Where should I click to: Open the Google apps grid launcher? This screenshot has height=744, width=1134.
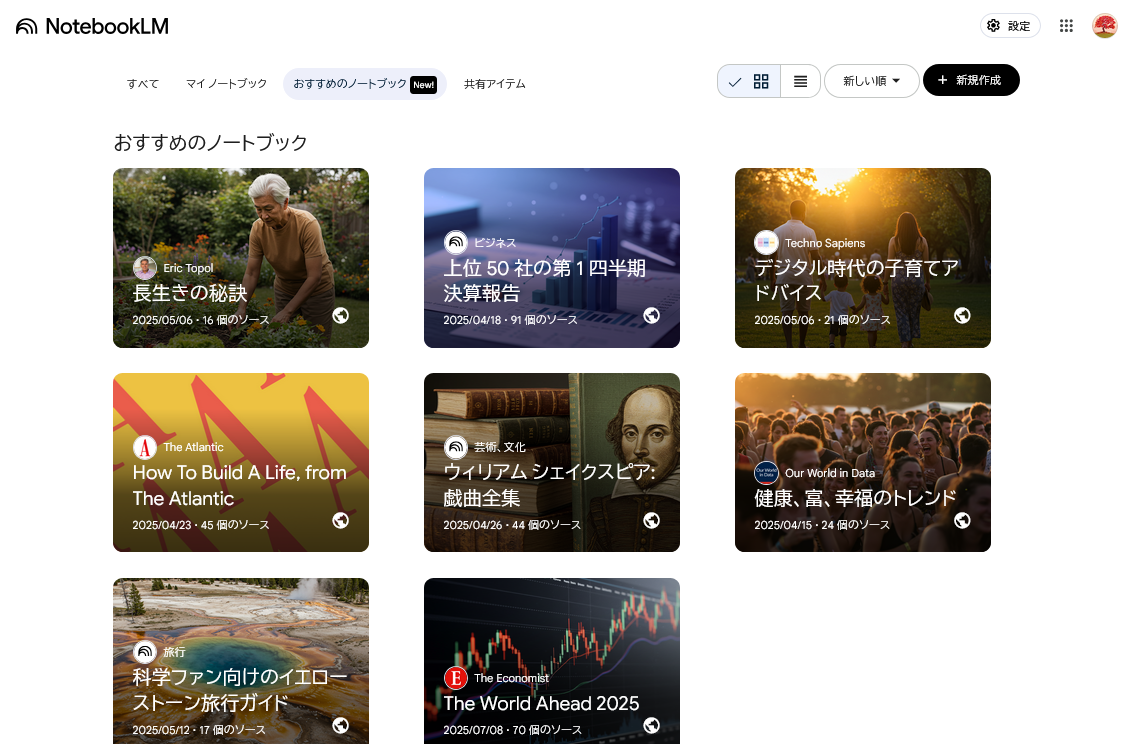click(1066, 26)
